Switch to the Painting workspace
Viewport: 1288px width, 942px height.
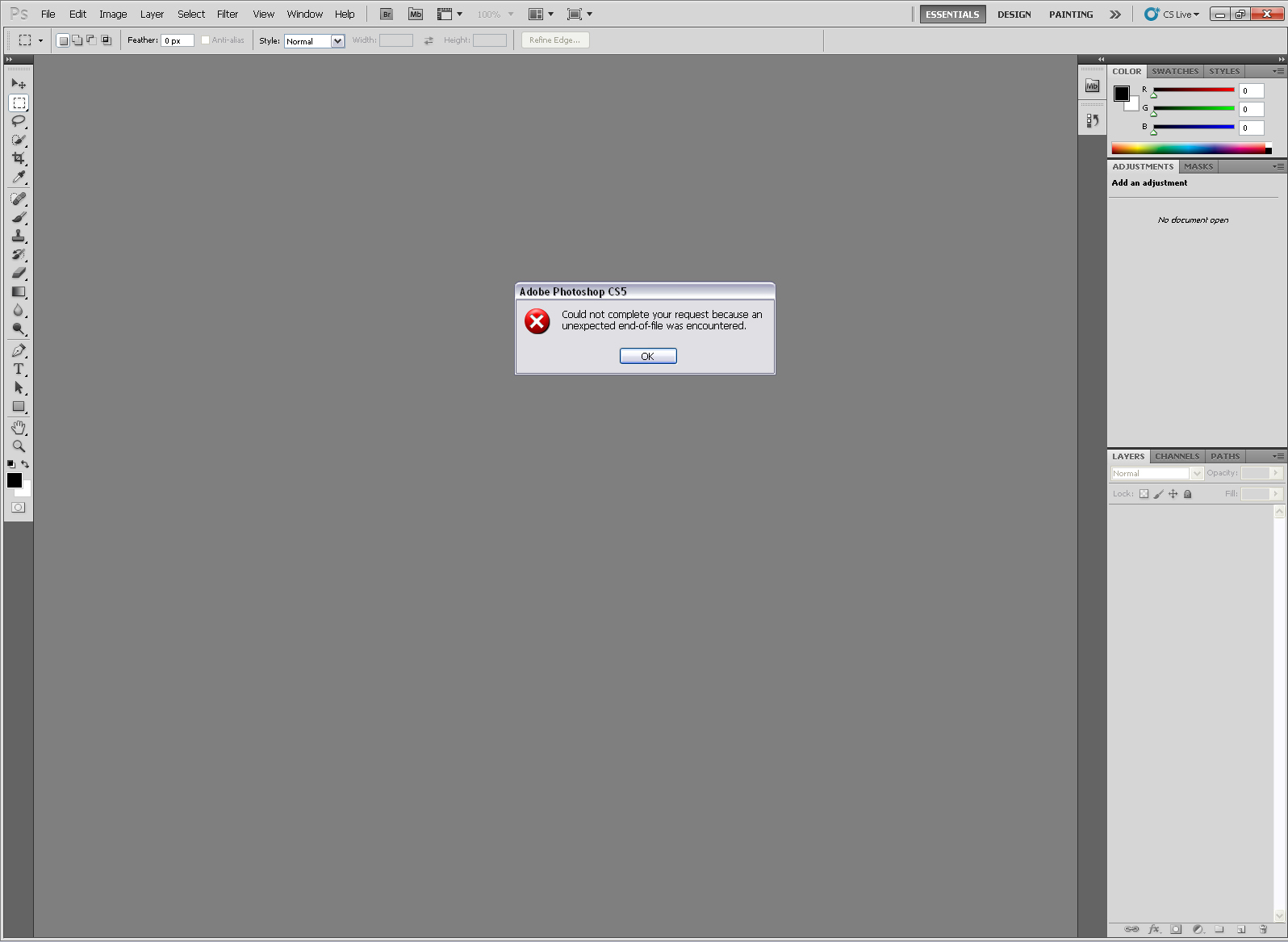[1071, 15]
